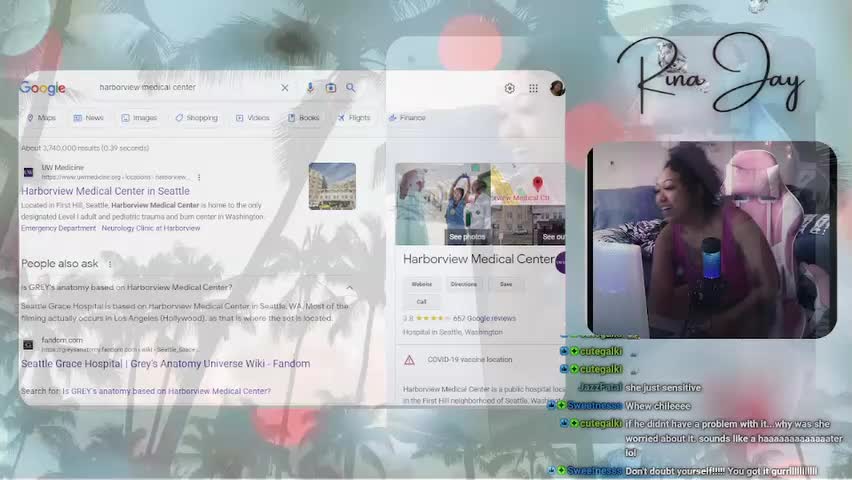Image resolution: width=852 pixels, height=480 pixels.
Task: Click the Website button in knowledge panel
Action: point(422,284)
